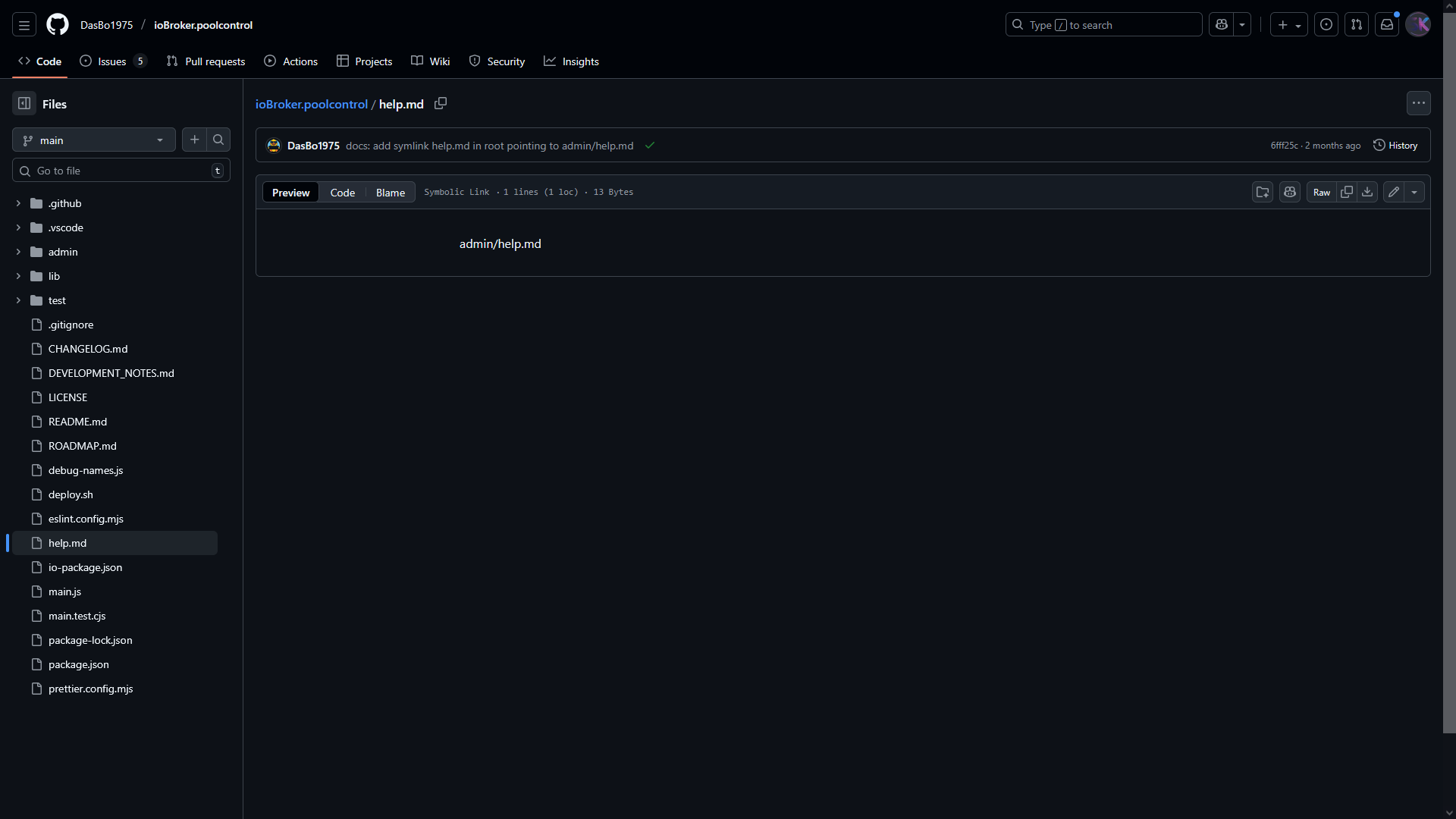This screenshot has height=819, width=1456.
Task: Edit help.md with the pencil icon
Action: 1394,192
